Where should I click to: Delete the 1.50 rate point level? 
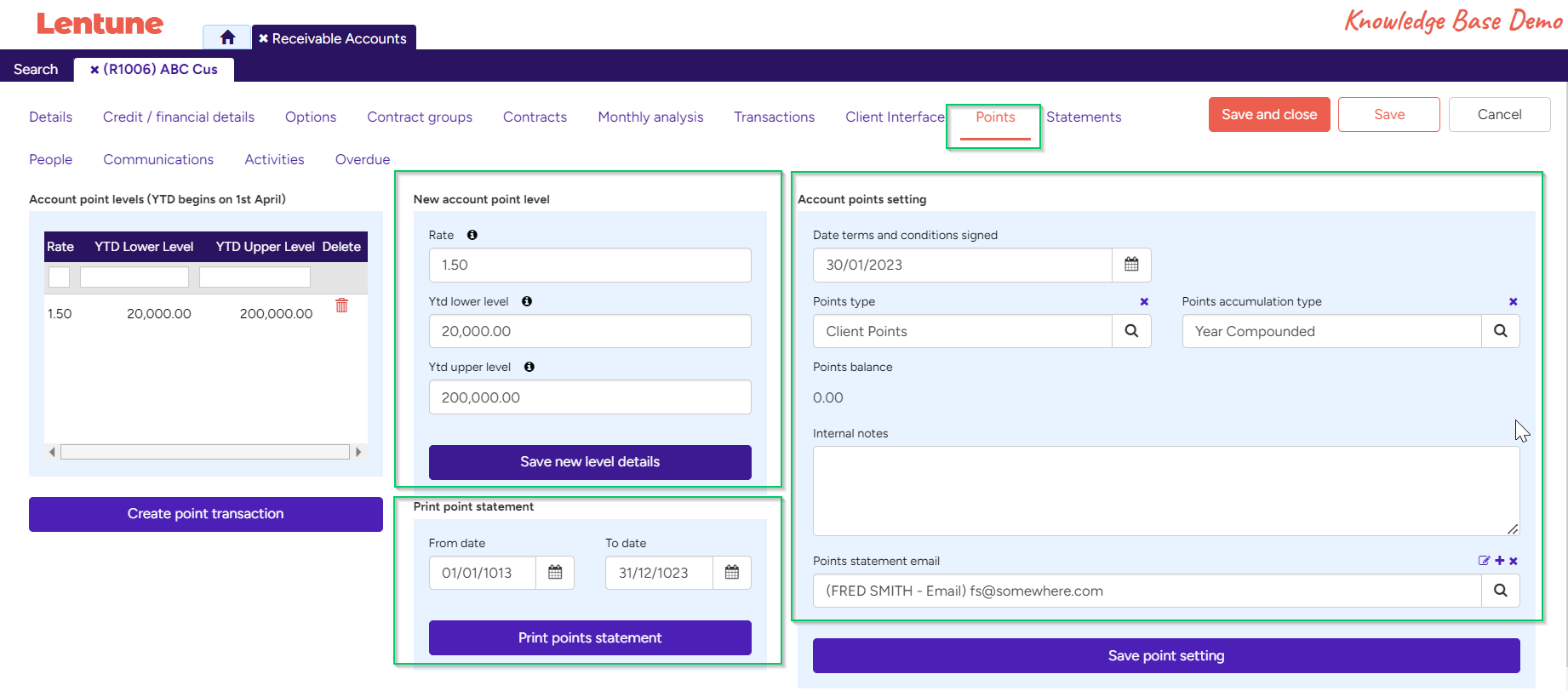[341, 306]
